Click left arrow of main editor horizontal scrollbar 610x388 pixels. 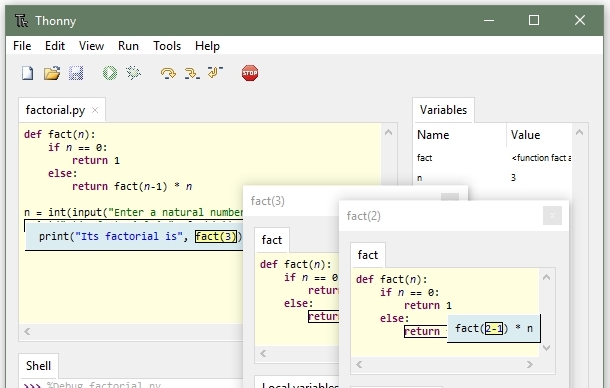click(x=27, y=332)
